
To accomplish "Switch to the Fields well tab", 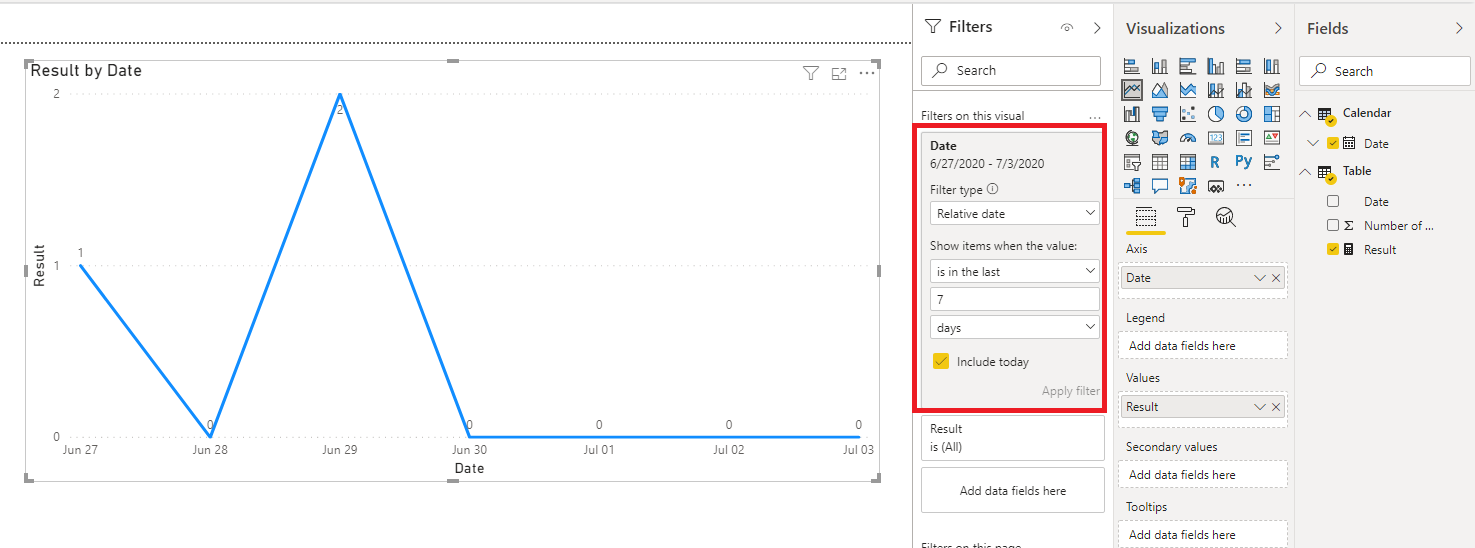I will [x=1146, y=217].
